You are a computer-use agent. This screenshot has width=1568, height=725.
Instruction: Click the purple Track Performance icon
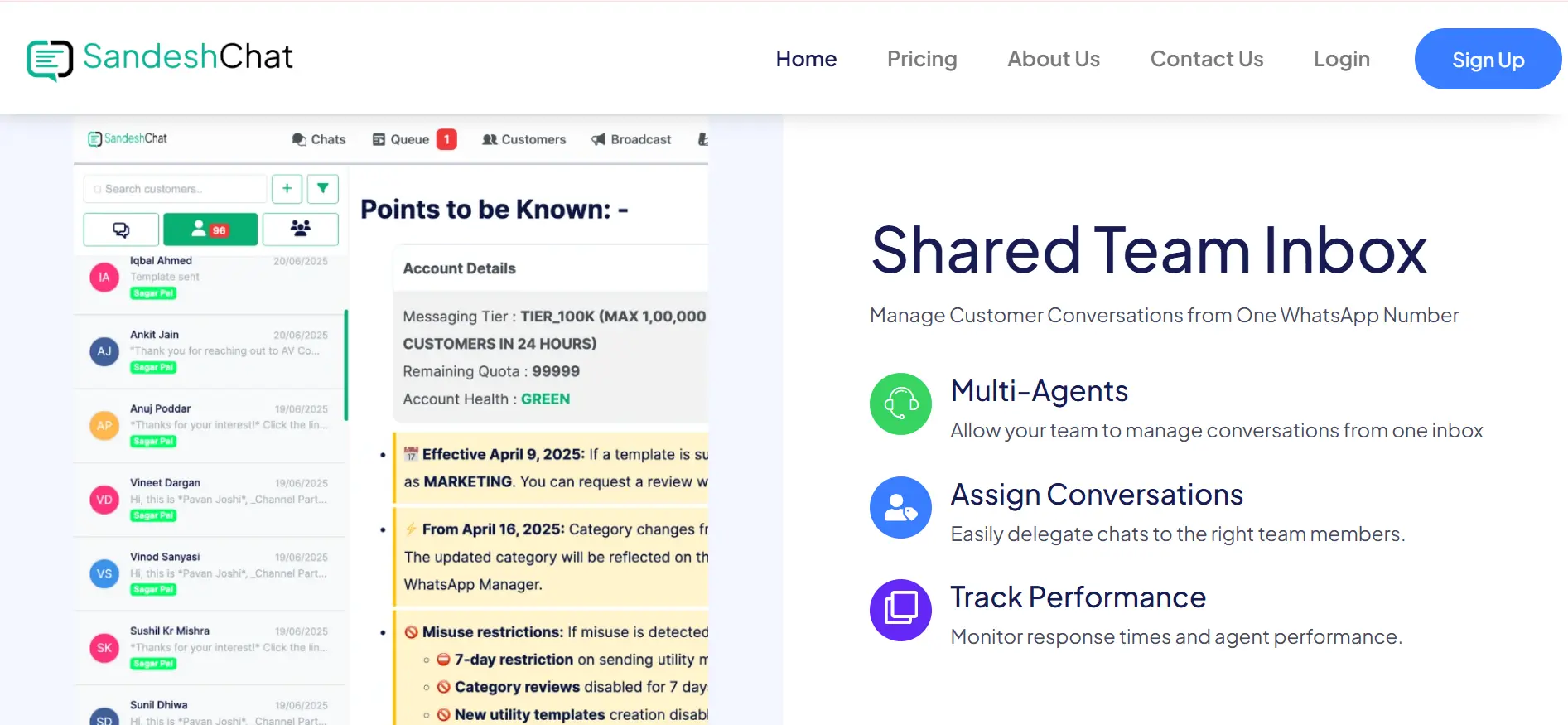900,610
